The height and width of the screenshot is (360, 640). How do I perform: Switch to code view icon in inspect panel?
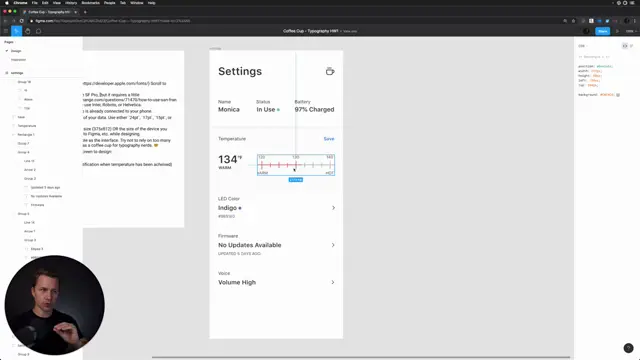click(x=624, y=46)
